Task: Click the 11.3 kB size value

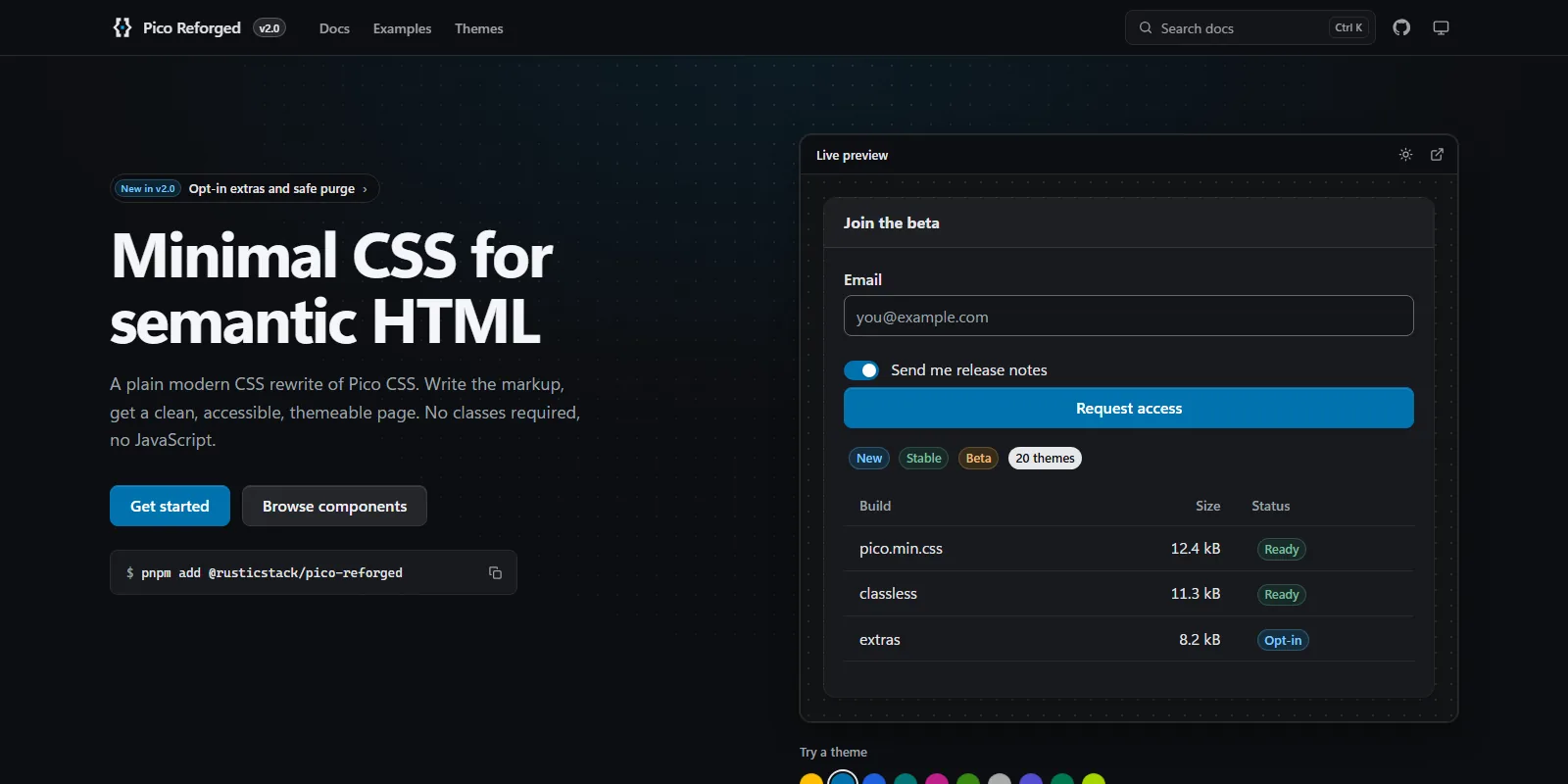Action: point(1196,594)
